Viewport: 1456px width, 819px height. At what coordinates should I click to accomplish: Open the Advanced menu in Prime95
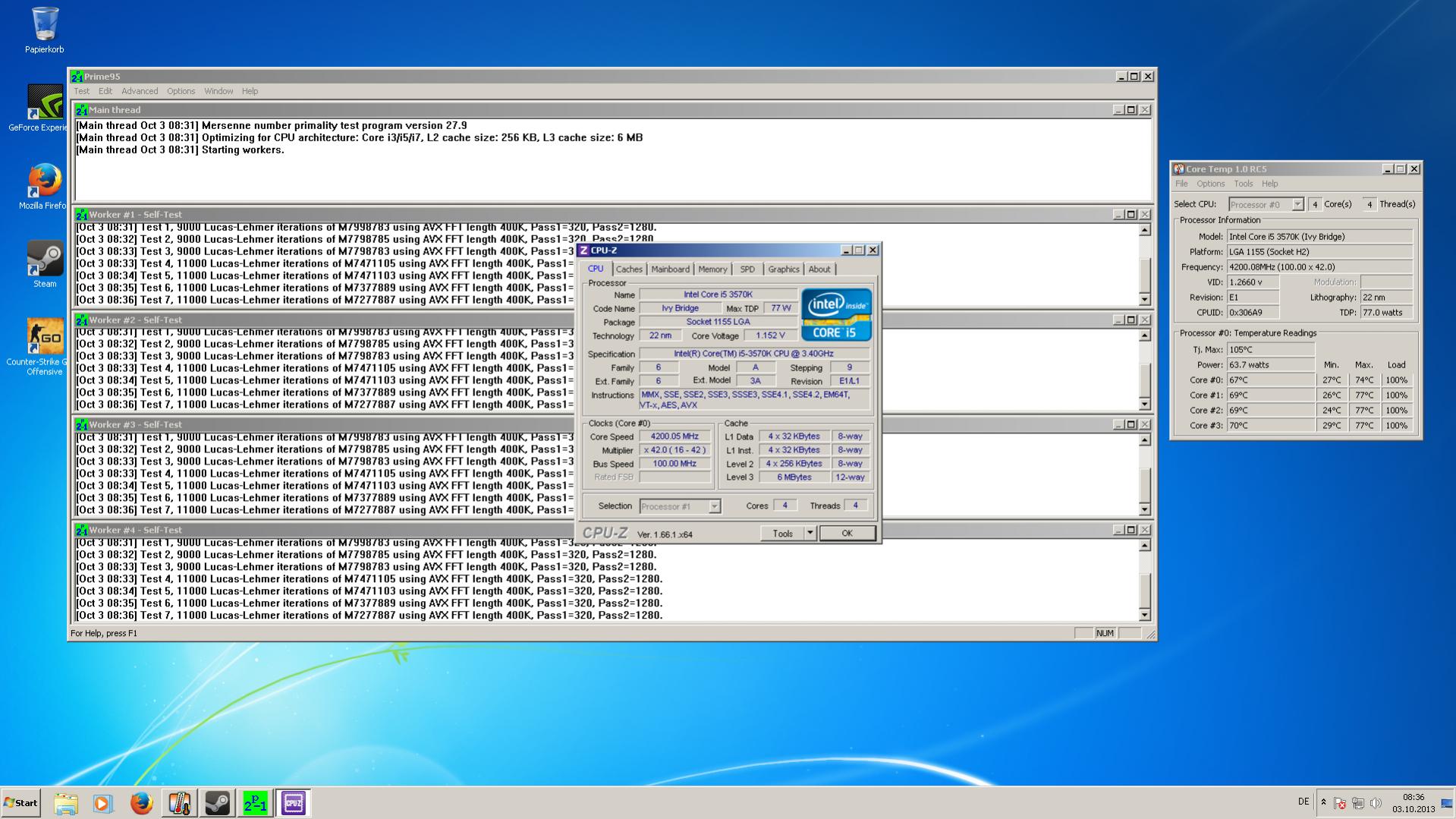[140, 92]
